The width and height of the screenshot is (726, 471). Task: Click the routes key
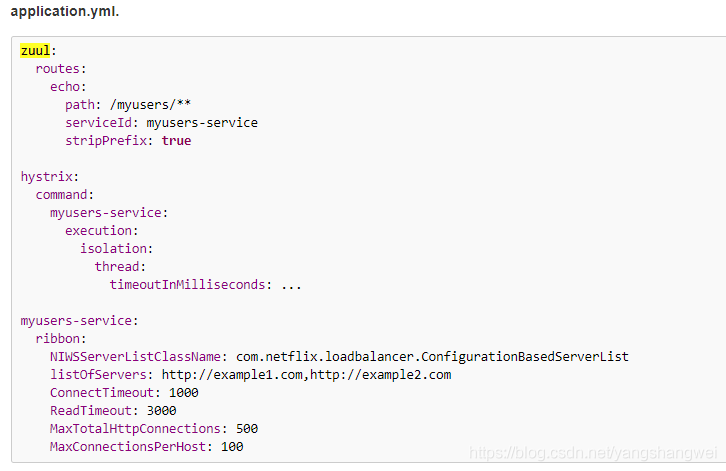[x=57, y=69]
